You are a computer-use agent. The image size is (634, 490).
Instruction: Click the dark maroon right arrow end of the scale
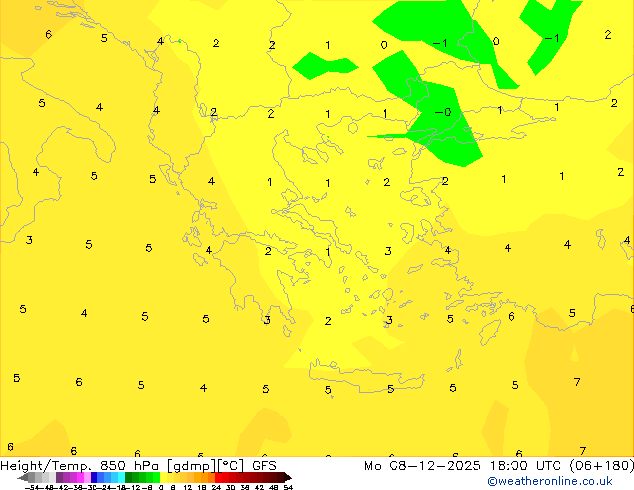coord(288,477)
